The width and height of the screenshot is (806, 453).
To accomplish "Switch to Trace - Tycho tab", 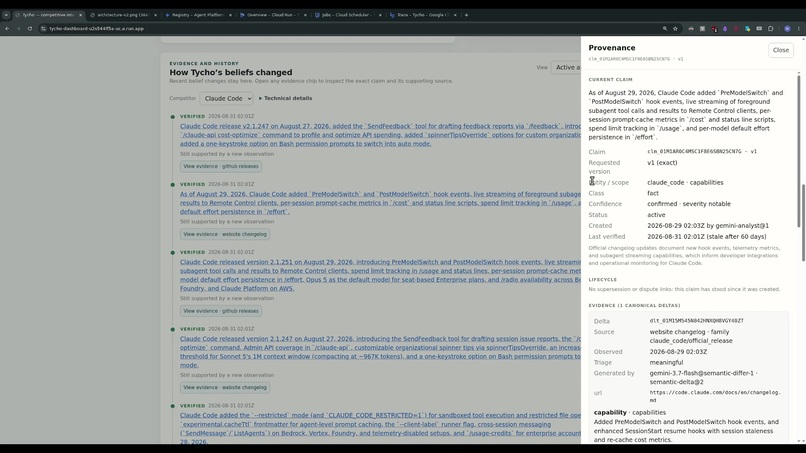I will pyautogui.click(x=423, y=15).
